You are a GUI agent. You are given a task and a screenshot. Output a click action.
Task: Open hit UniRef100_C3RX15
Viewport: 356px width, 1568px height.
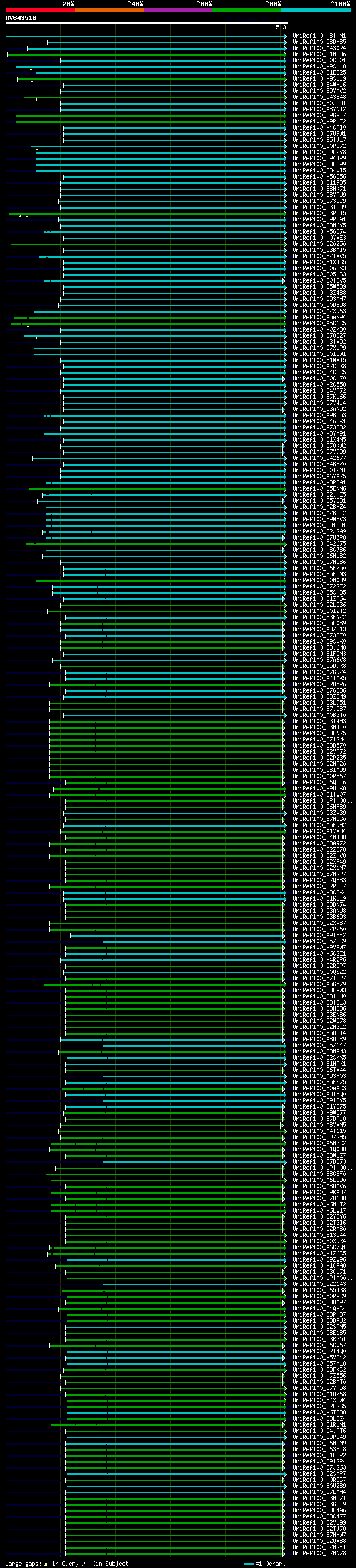click(319, 213)
